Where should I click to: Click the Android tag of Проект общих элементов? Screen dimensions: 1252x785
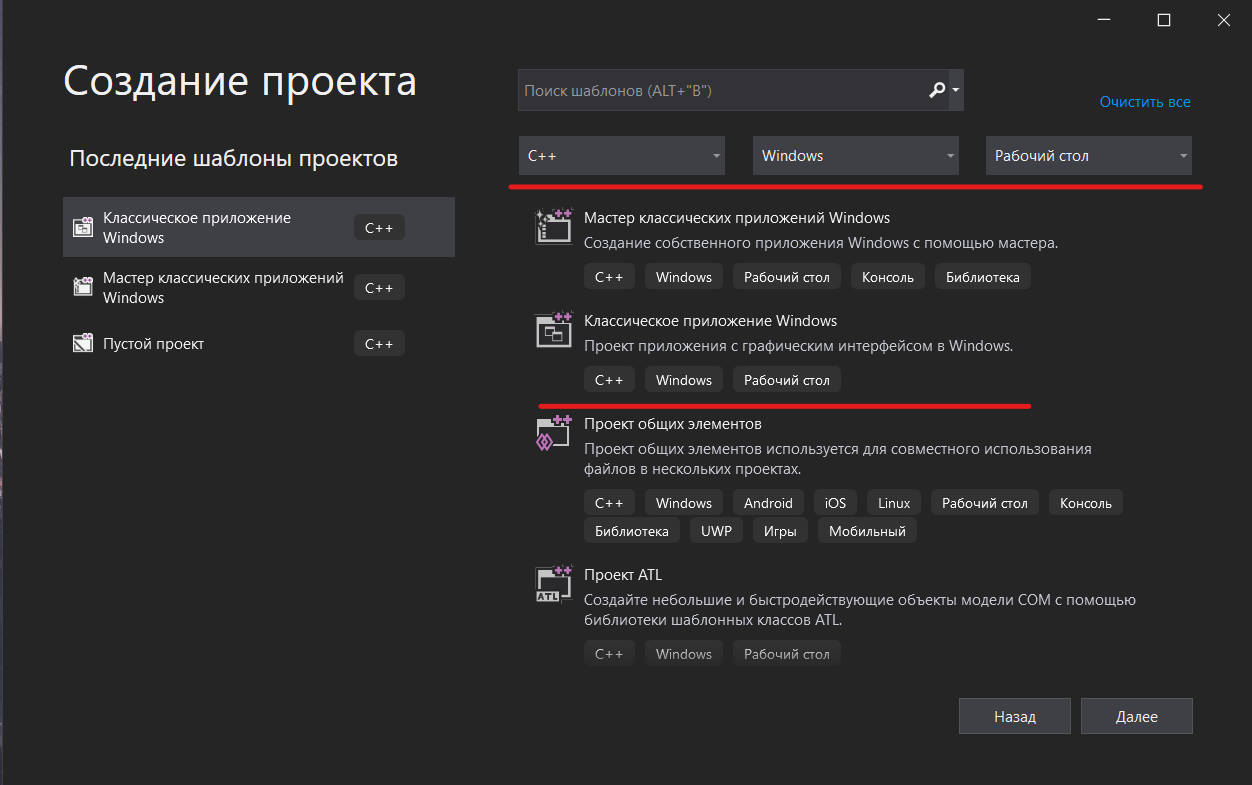768,503
